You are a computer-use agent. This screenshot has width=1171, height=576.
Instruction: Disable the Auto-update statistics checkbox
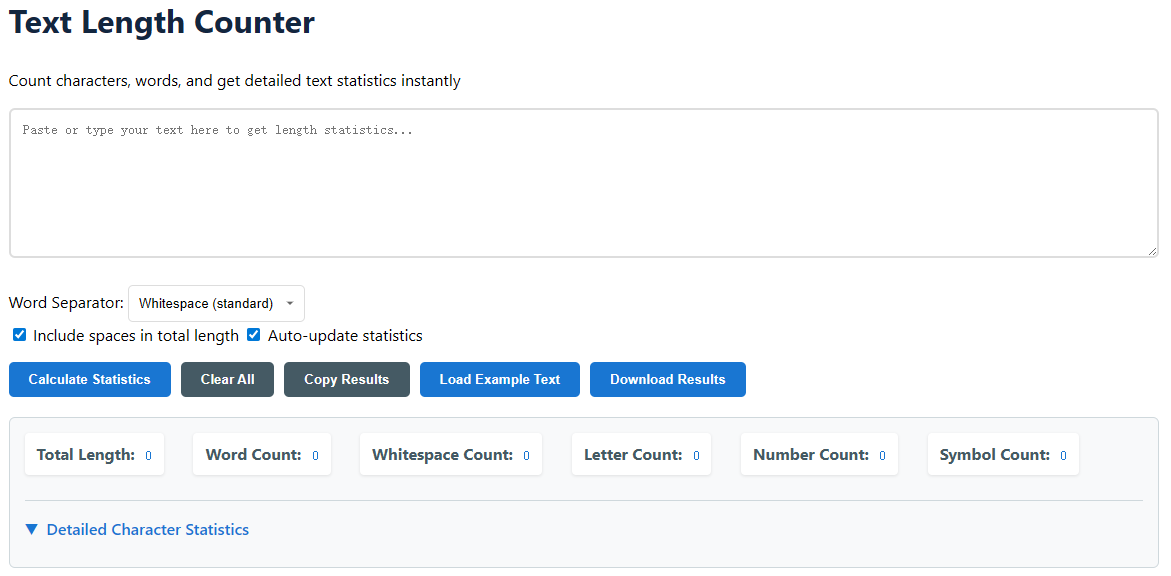254,335
